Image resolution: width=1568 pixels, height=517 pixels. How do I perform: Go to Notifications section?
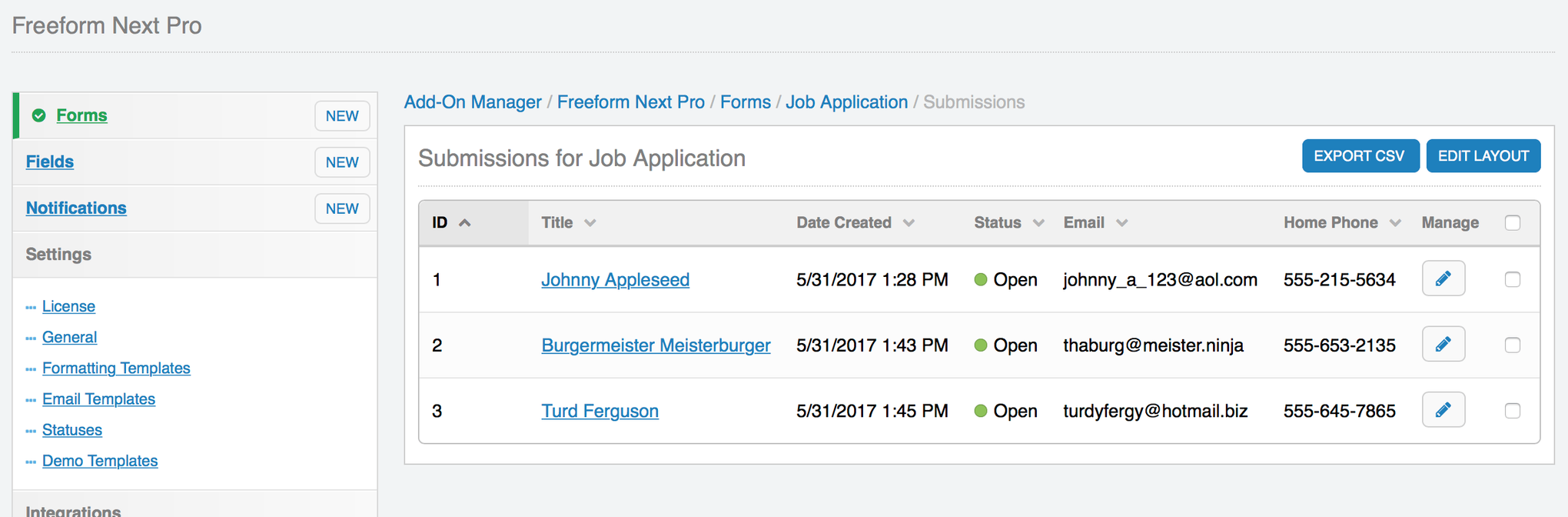76,208
